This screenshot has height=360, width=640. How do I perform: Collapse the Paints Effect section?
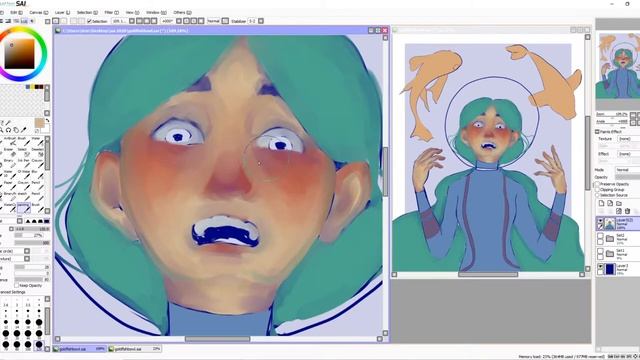[x=597, y=132]
